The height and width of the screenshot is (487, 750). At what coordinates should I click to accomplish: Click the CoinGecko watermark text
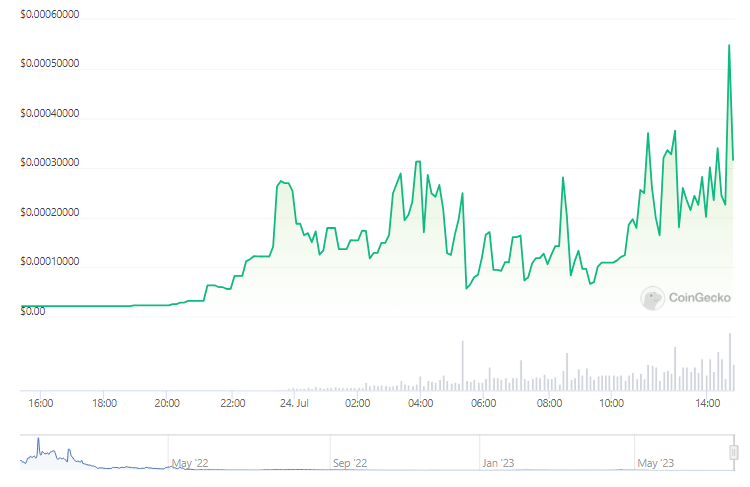pos(700,297)
